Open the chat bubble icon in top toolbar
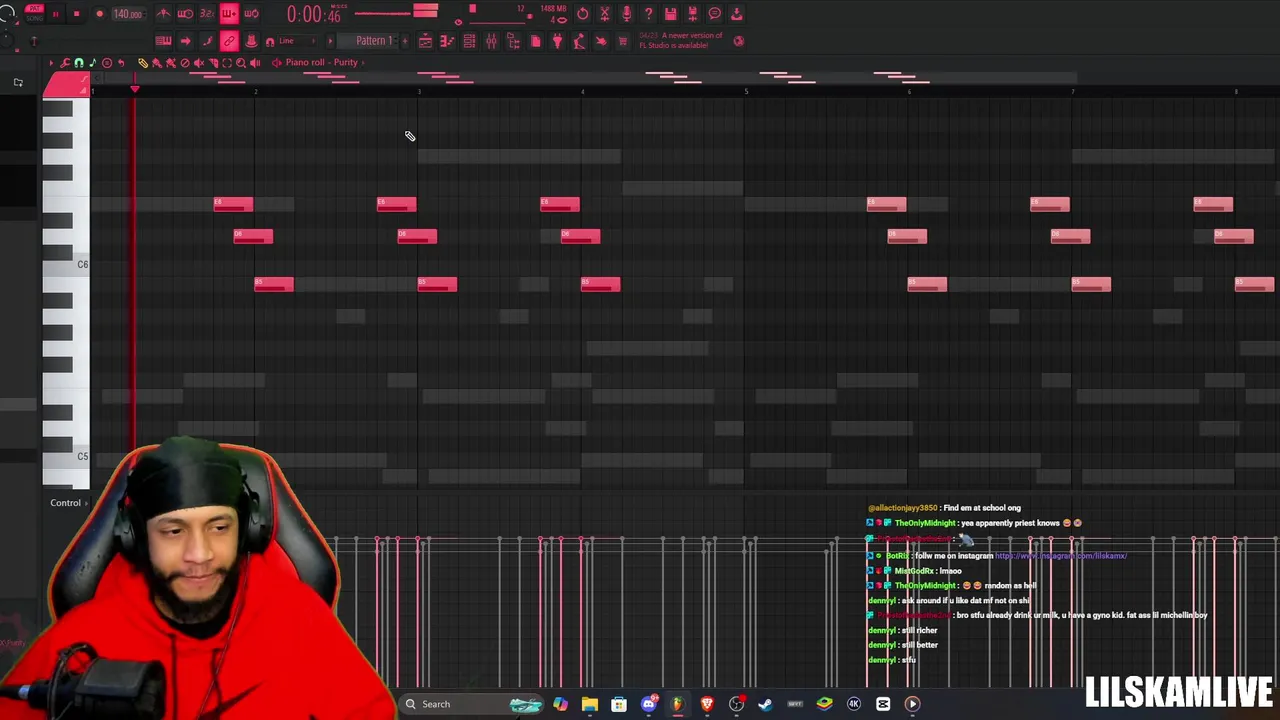 pyautogui.click(x=714, y=14)
